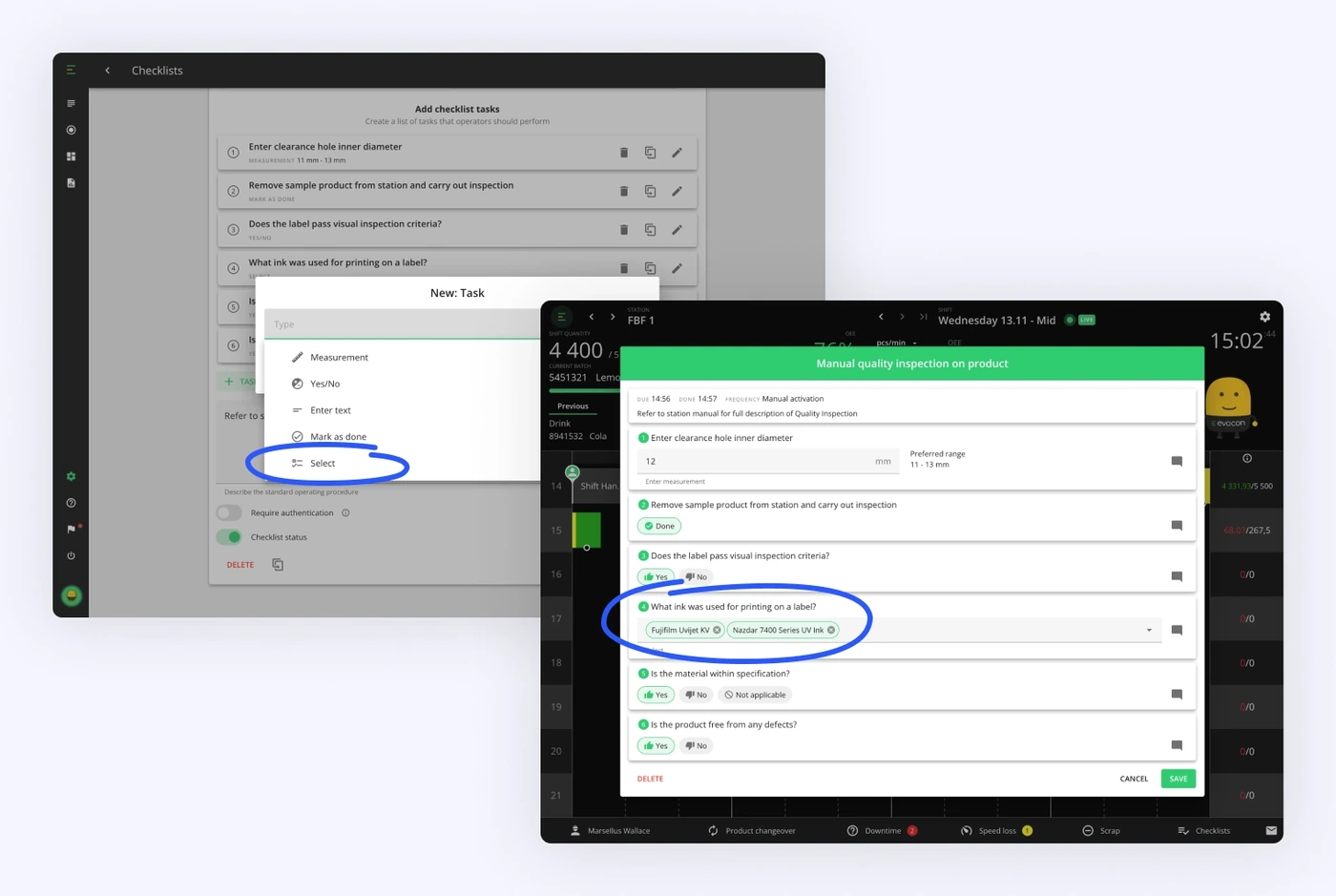
Task: Click DELETE in the quality inspection dialog
Action: tap(650, 779)
